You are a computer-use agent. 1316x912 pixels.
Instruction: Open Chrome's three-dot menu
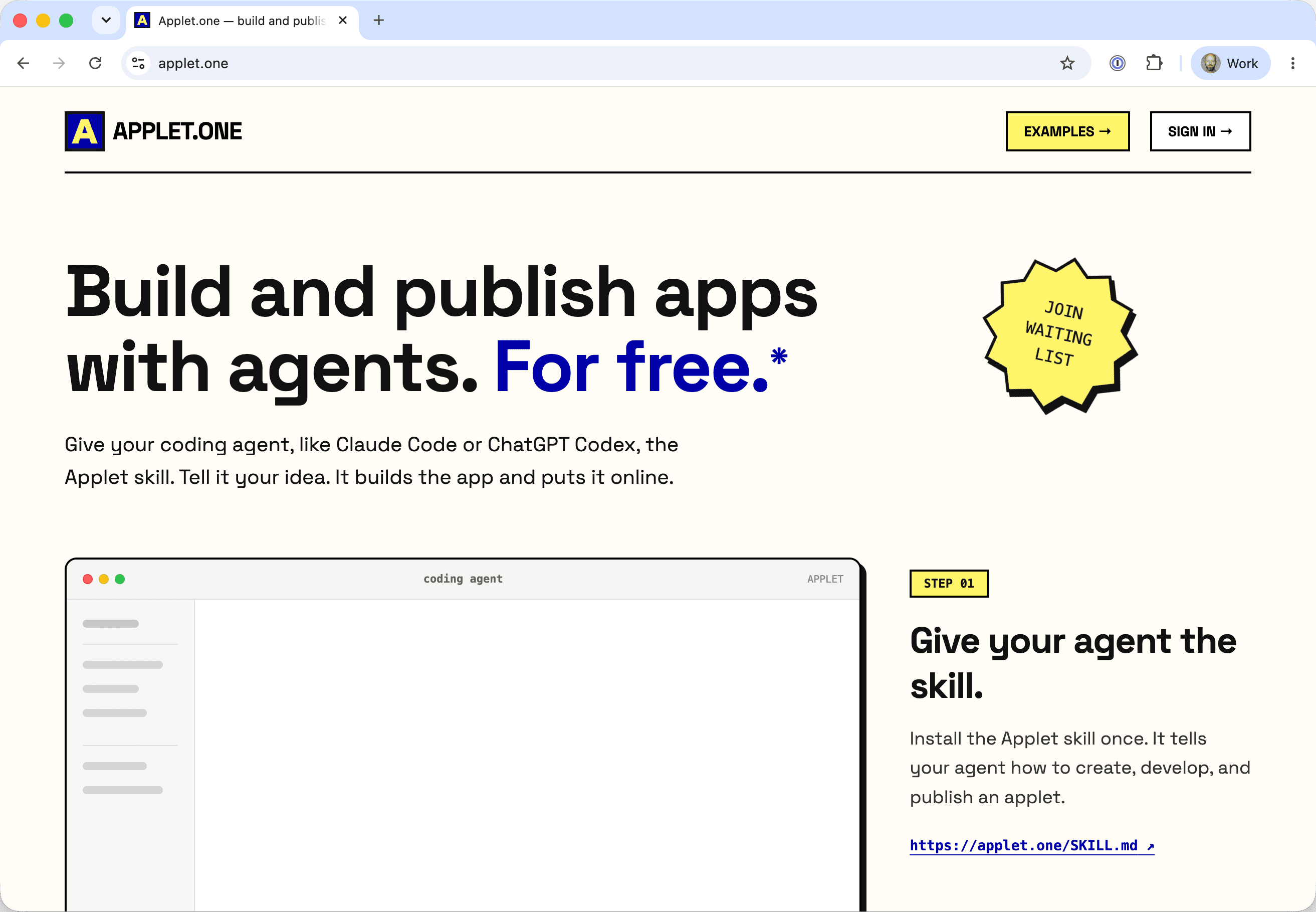[1292, 64]
